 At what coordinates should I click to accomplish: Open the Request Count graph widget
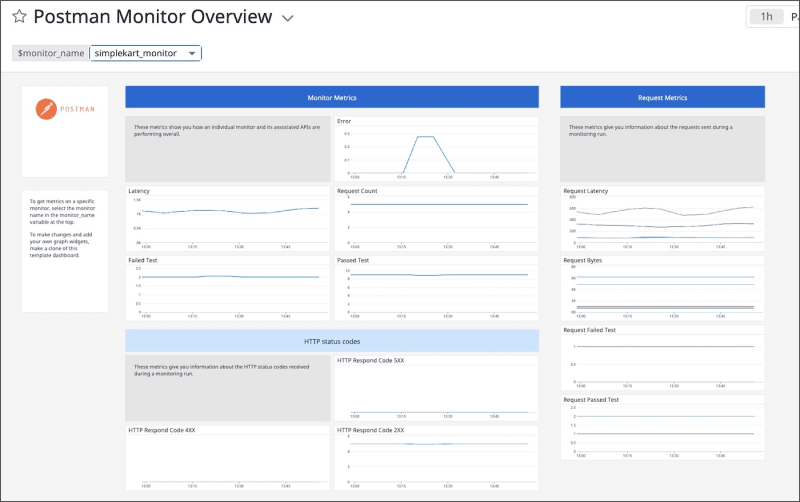tap(436, 218)
